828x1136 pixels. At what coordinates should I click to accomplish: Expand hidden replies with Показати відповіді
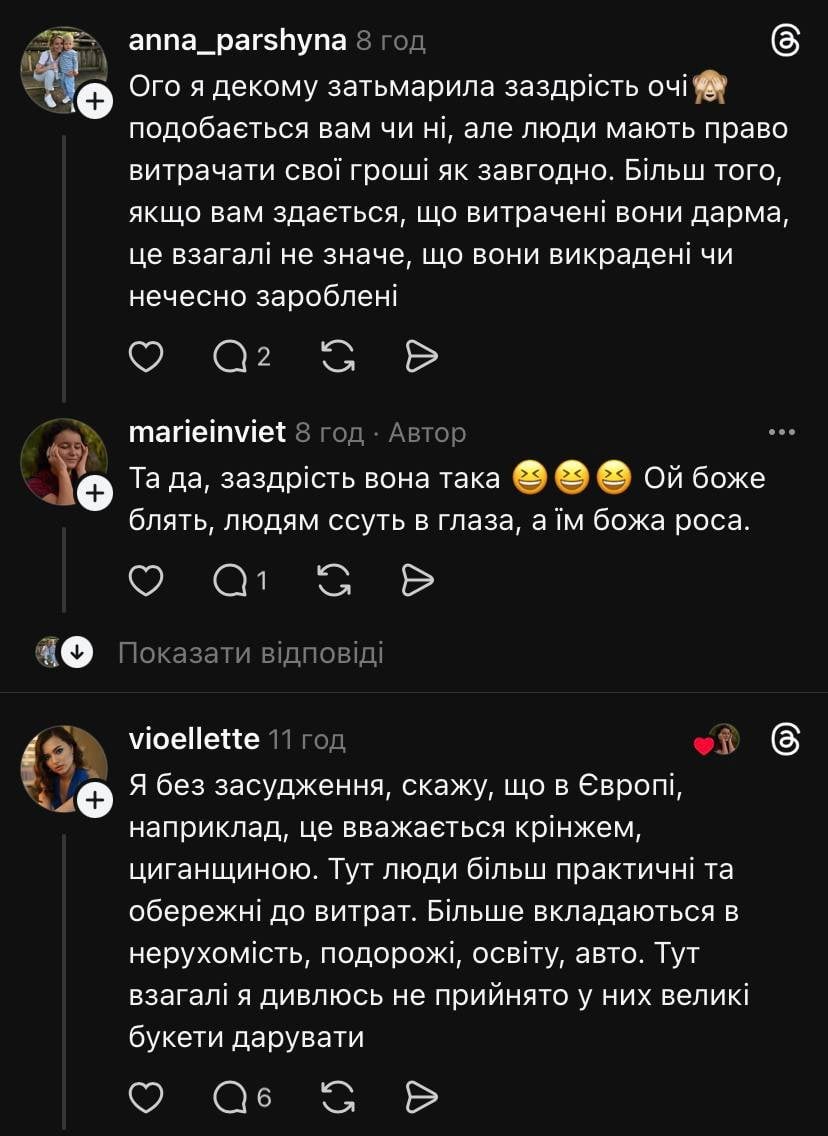[x=250, y=653]
